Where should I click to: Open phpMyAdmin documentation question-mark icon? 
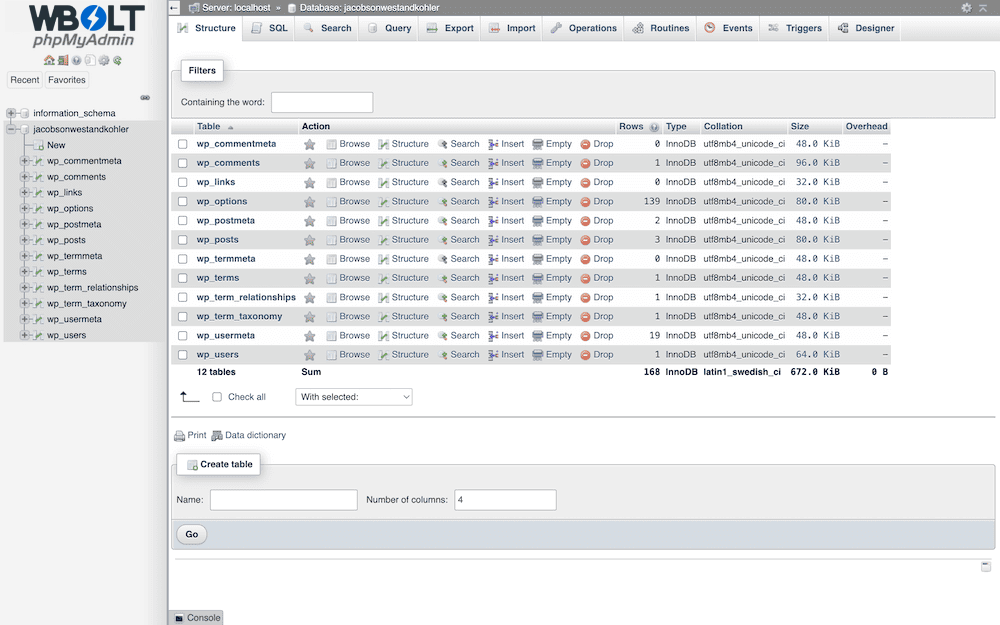[76, 61]
